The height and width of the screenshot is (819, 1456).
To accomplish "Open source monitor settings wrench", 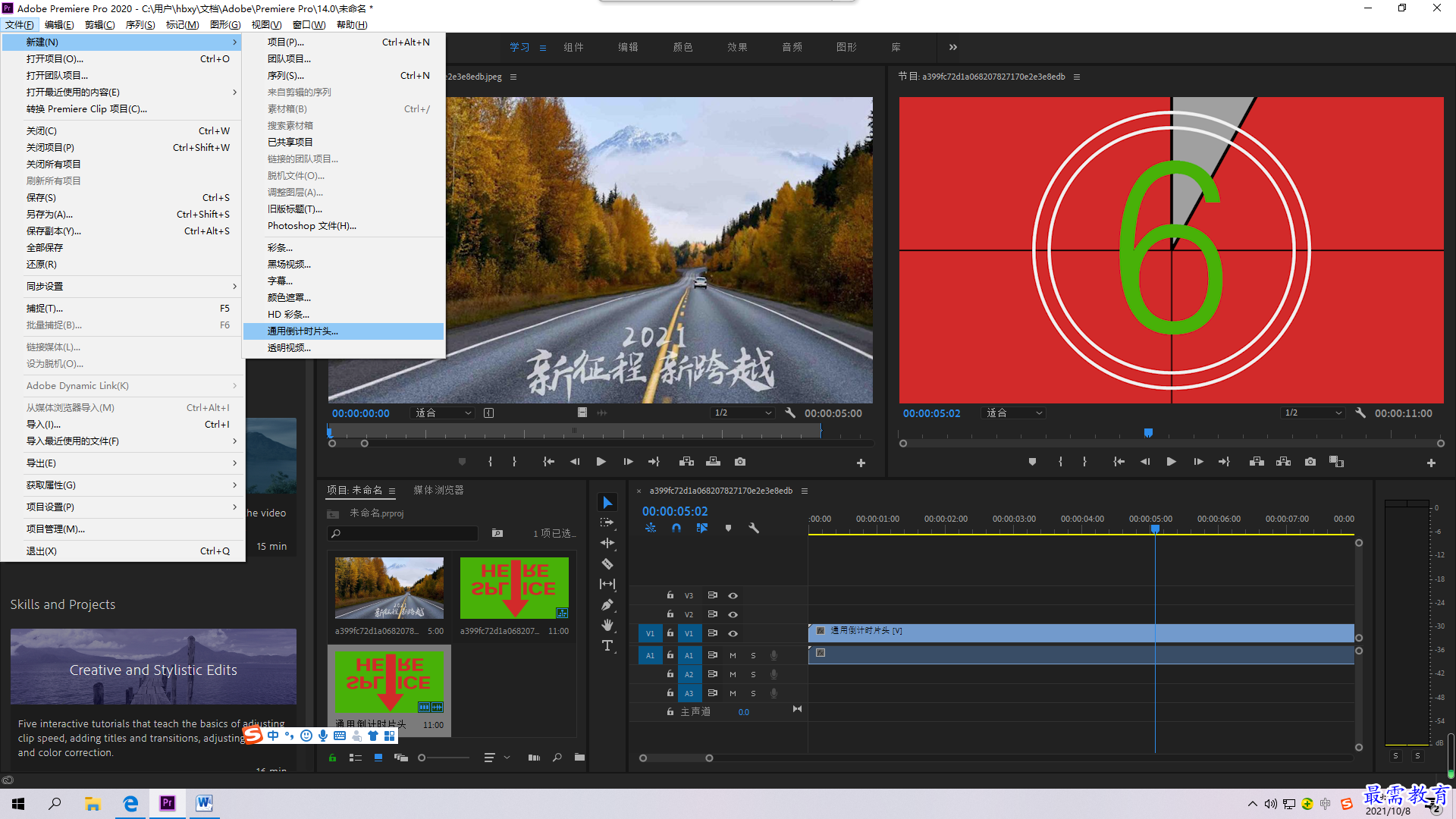I will point(790,413).
